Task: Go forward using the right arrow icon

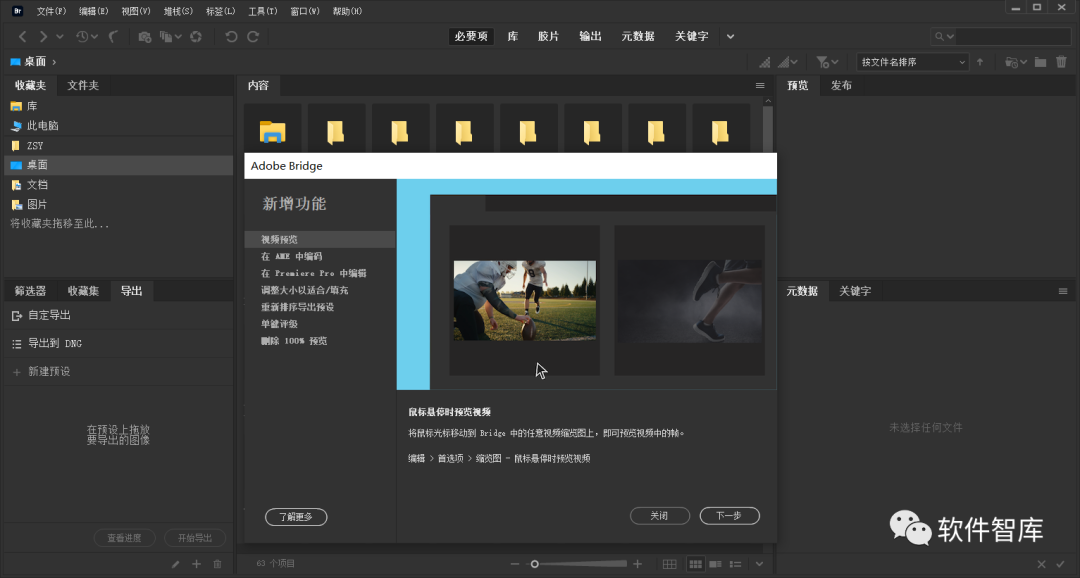Action: (43, 37)
